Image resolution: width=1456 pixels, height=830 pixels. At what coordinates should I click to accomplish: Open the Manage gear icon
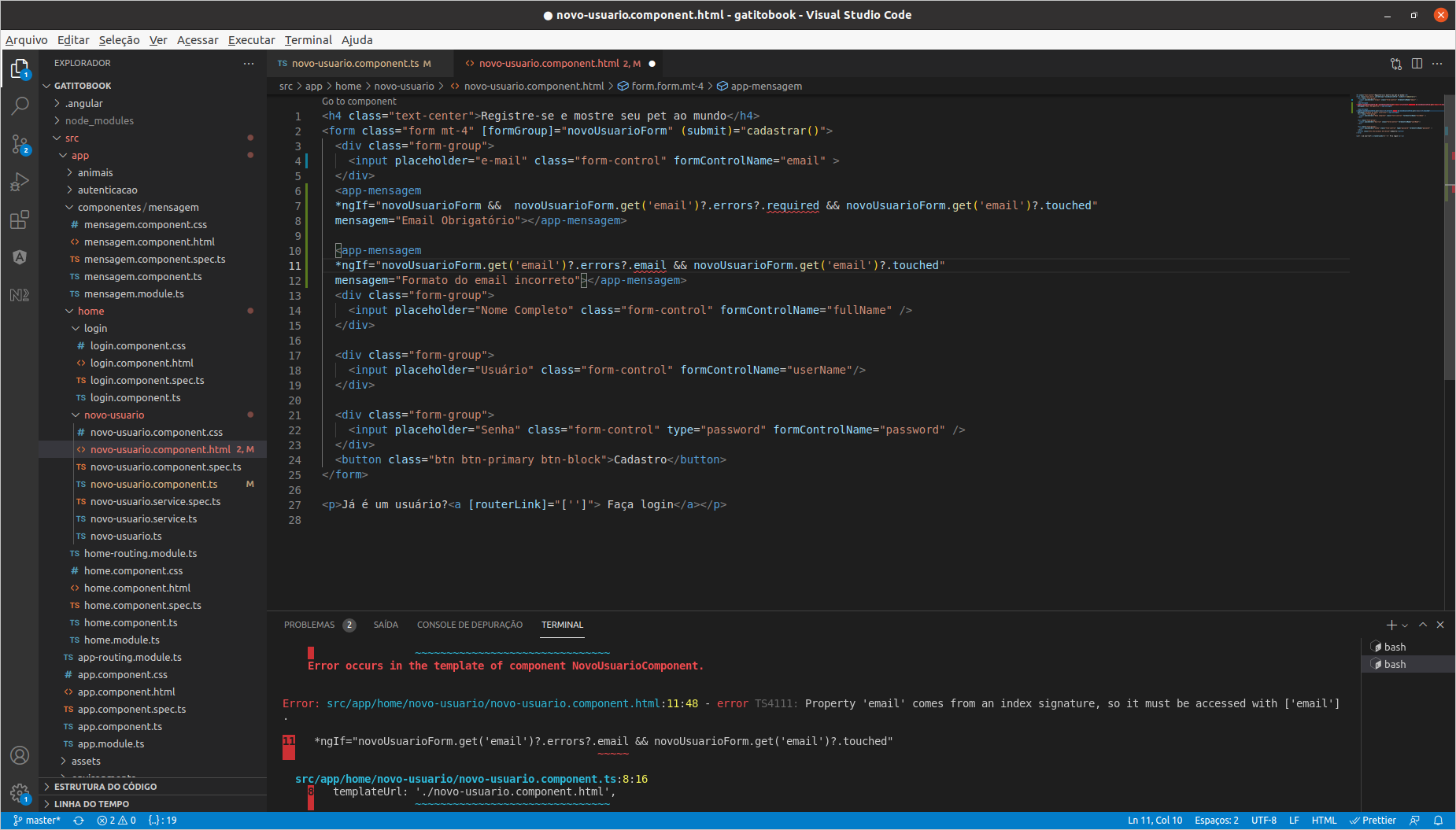coord(20,793)
